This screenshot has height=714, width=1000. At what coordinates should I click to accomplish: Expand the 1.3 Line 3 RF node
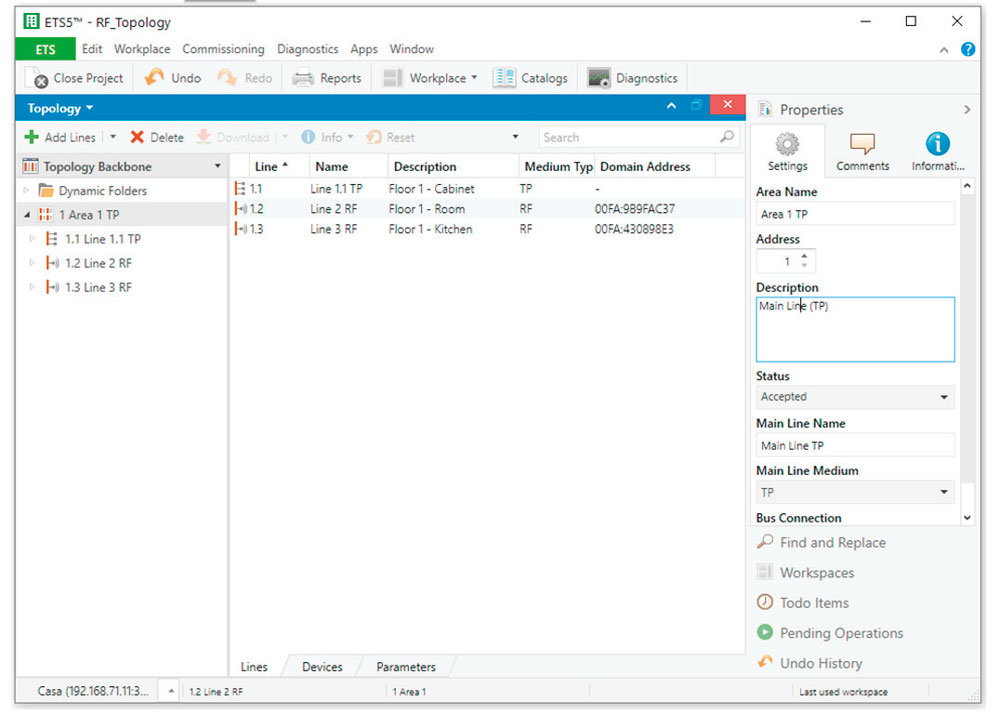click(x=32, y=287)
